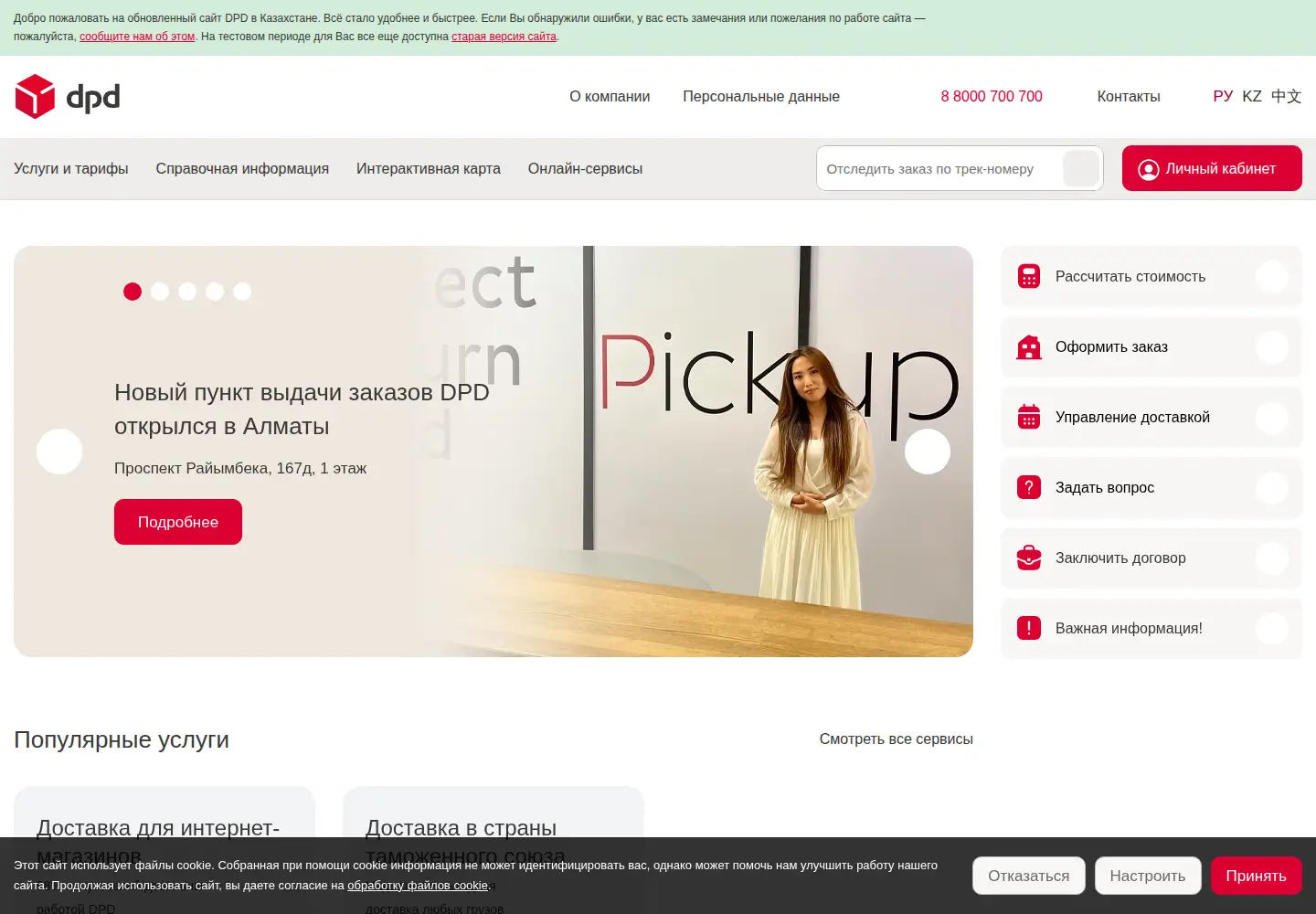Image resolution: width=1316 pixels, height=914 pixels.
Task: Select the third carousel dot
Action: point(187,292)
